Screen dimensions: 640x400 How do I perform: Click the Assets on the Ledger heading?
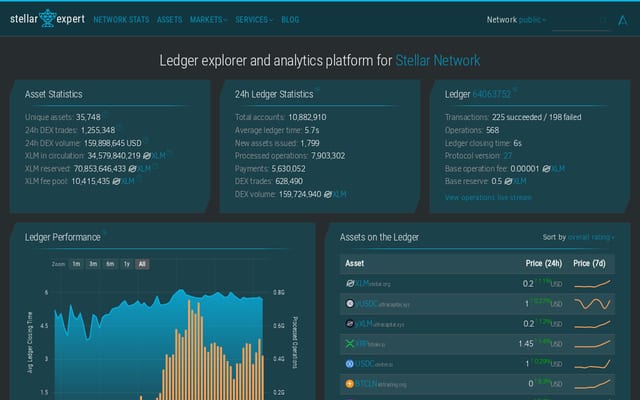pyautogui.click(x=379, y=238)
